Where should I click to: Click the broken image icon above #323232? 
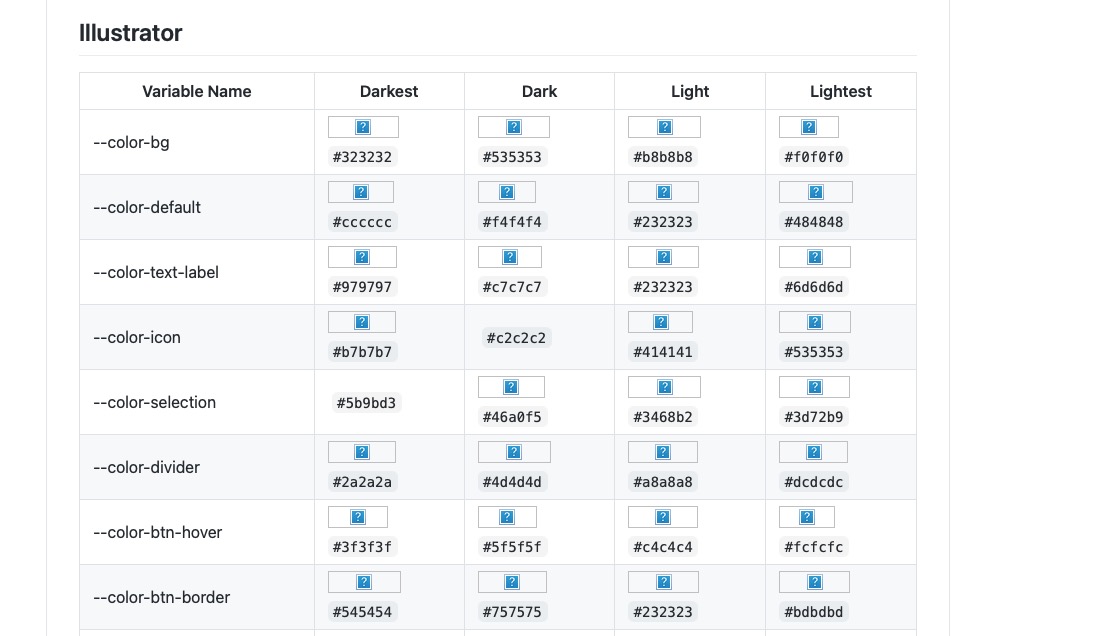(x=363, y=127)
